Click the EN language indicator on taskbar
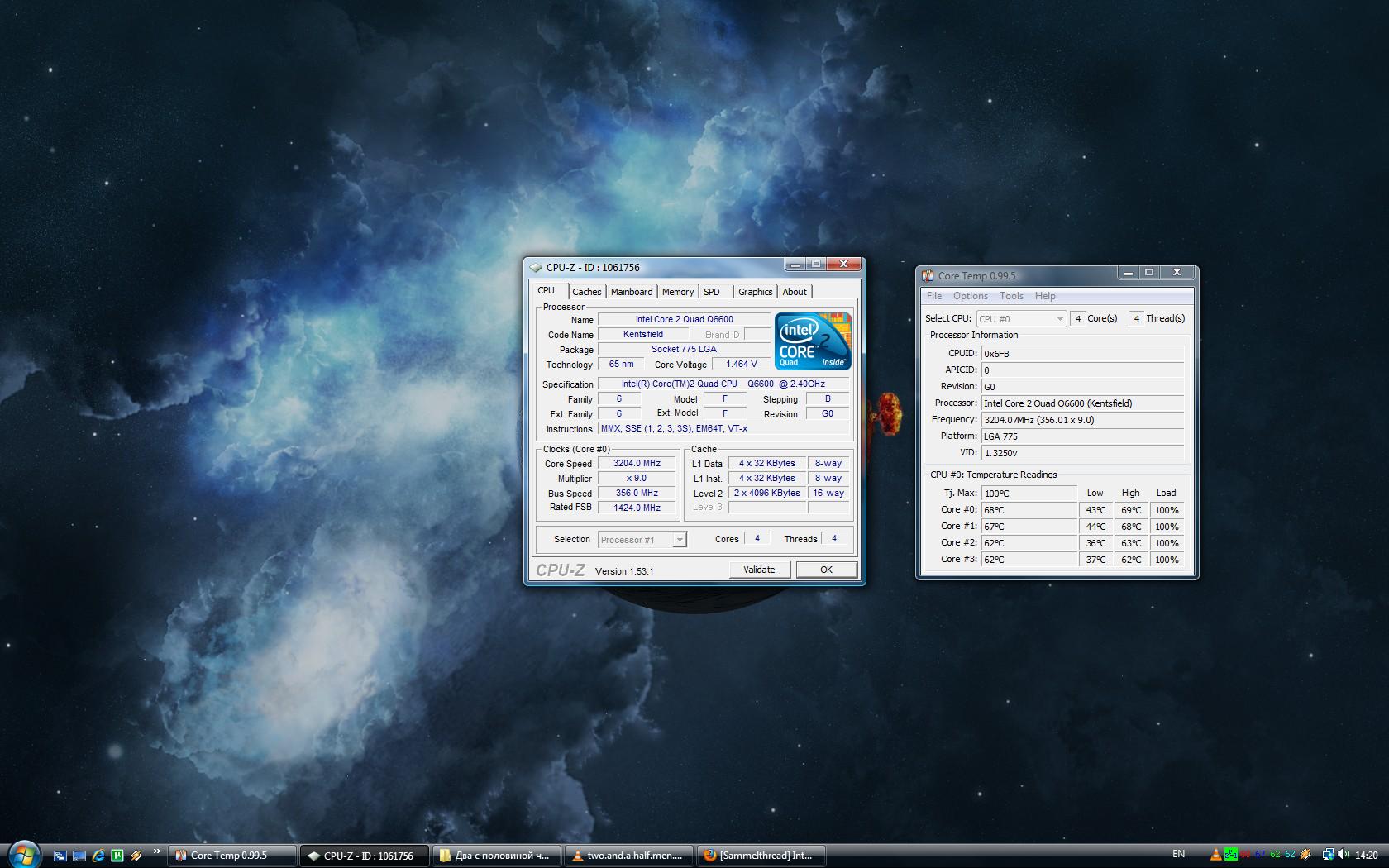 (x=1178, y=854)
